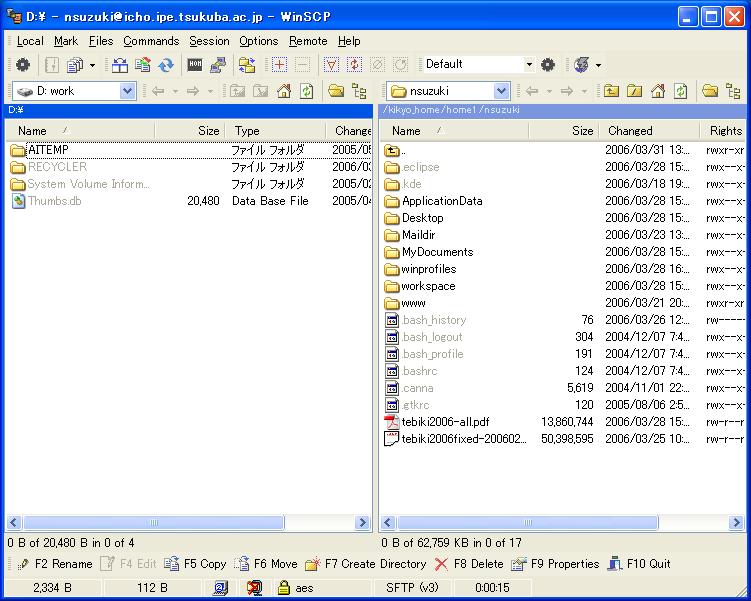
Task: Select tebiki2006-all.pdf in remote panel
Action: coord(437,421)
